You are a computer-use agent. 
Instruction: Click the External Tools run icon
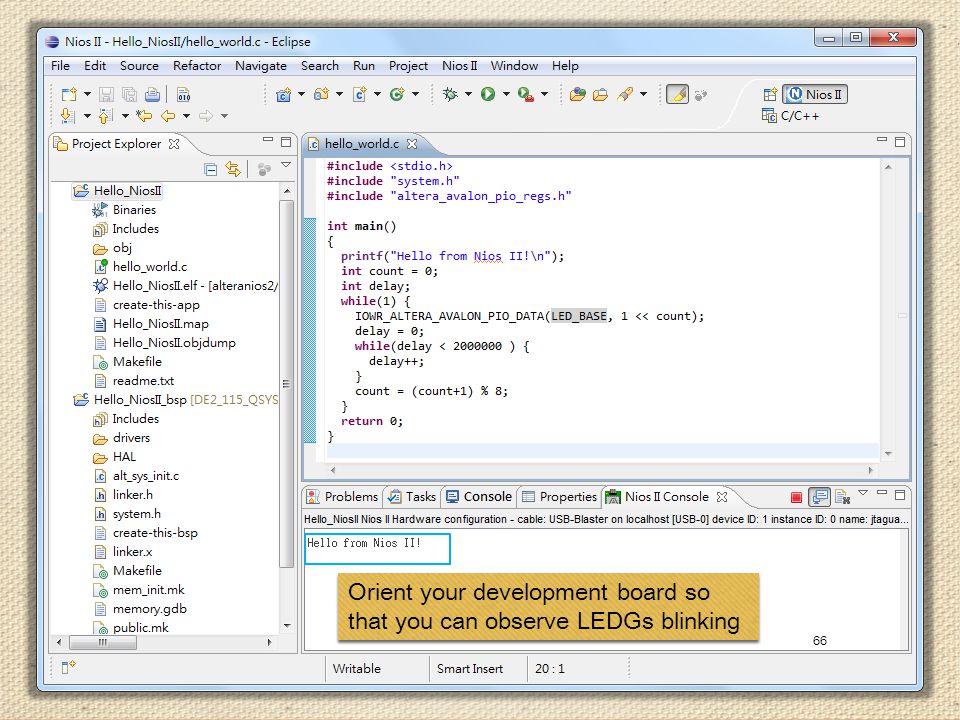tap(525, 94)
